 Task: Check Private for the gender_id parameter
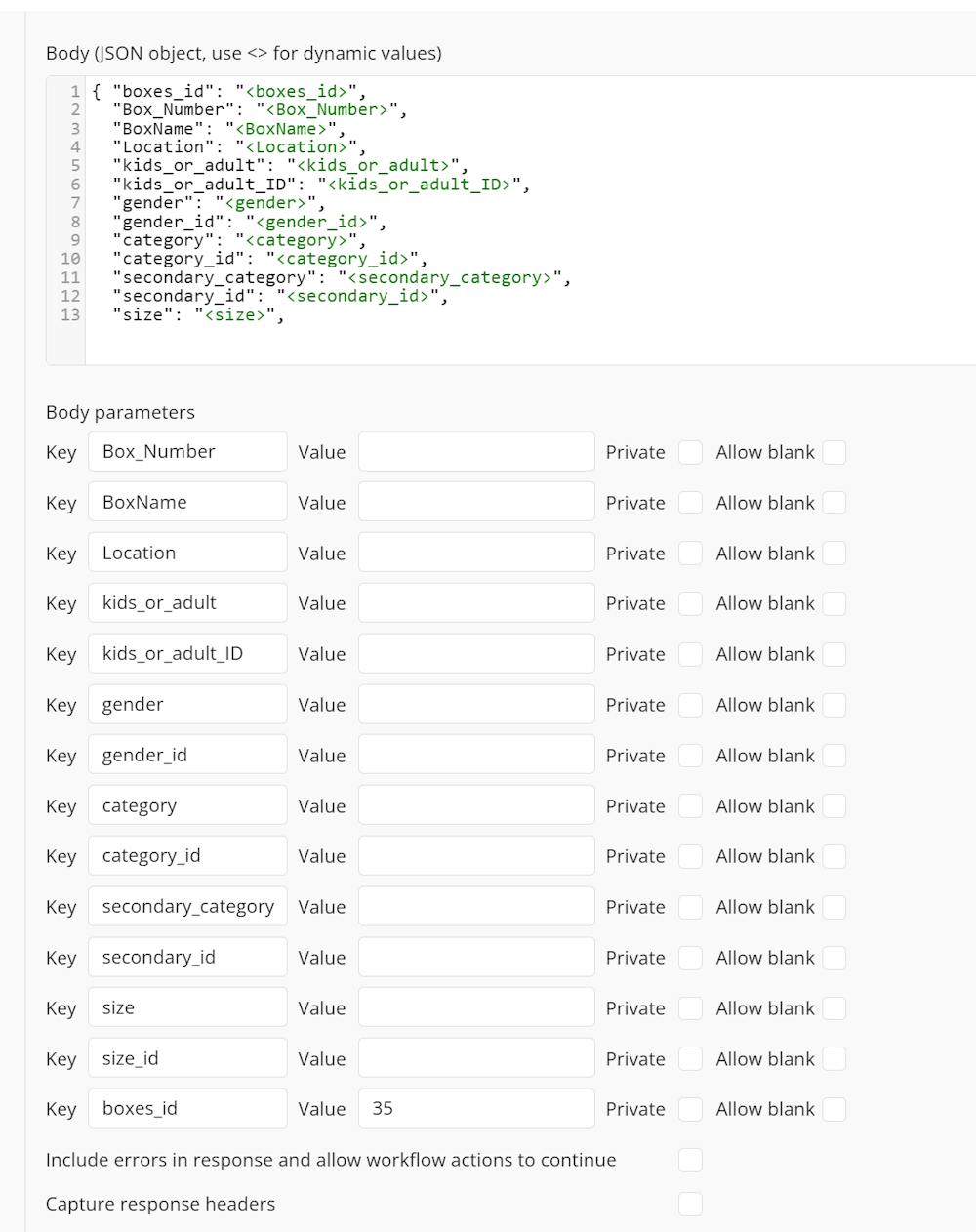tap(690, 755)
